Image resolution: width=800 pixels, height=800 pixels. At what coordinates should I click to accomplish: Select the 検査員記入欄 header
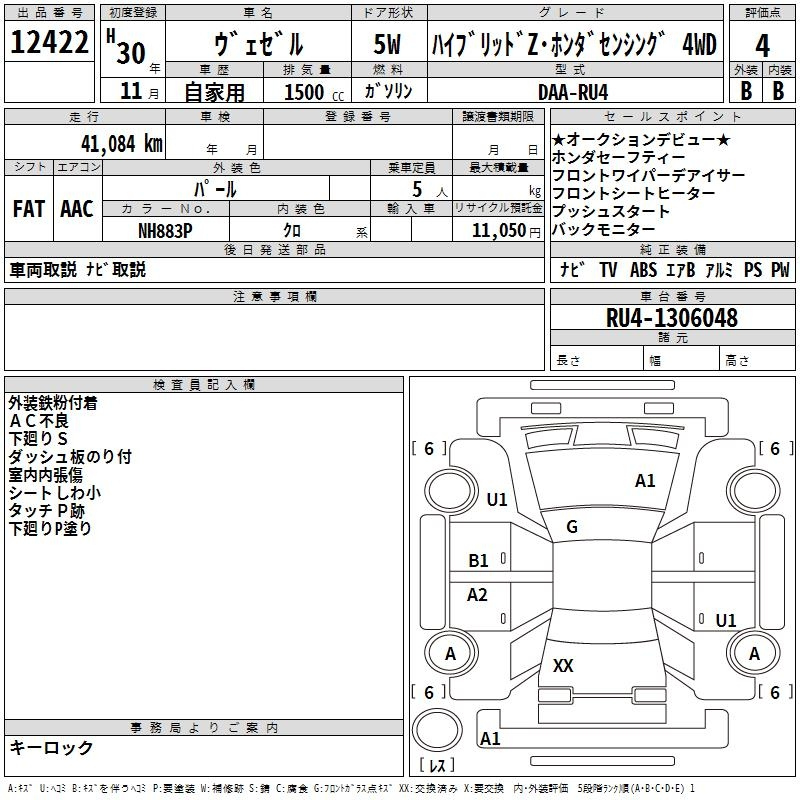pos(204,385)
